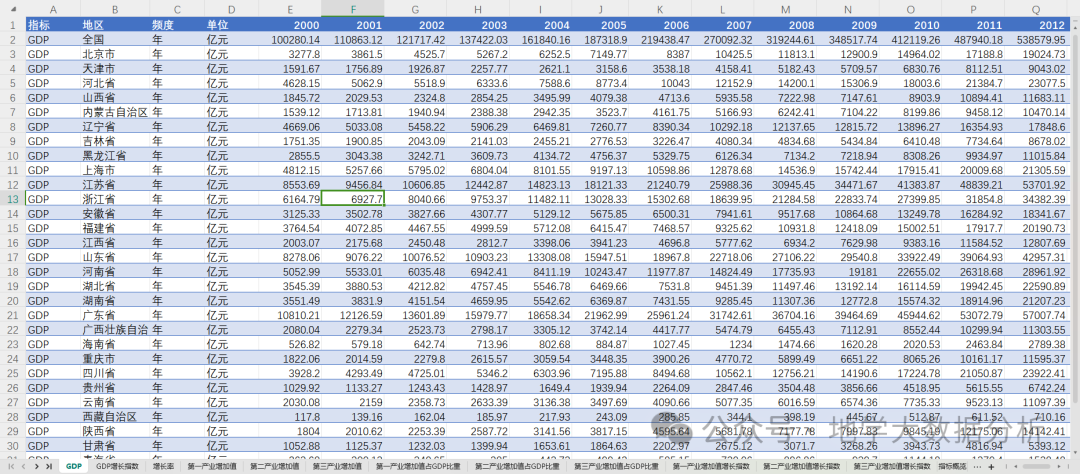Viewport: 1080px width, 474px height.
Task: Select the active cell showing 6927.7
Action: click(x=353, y=199)
